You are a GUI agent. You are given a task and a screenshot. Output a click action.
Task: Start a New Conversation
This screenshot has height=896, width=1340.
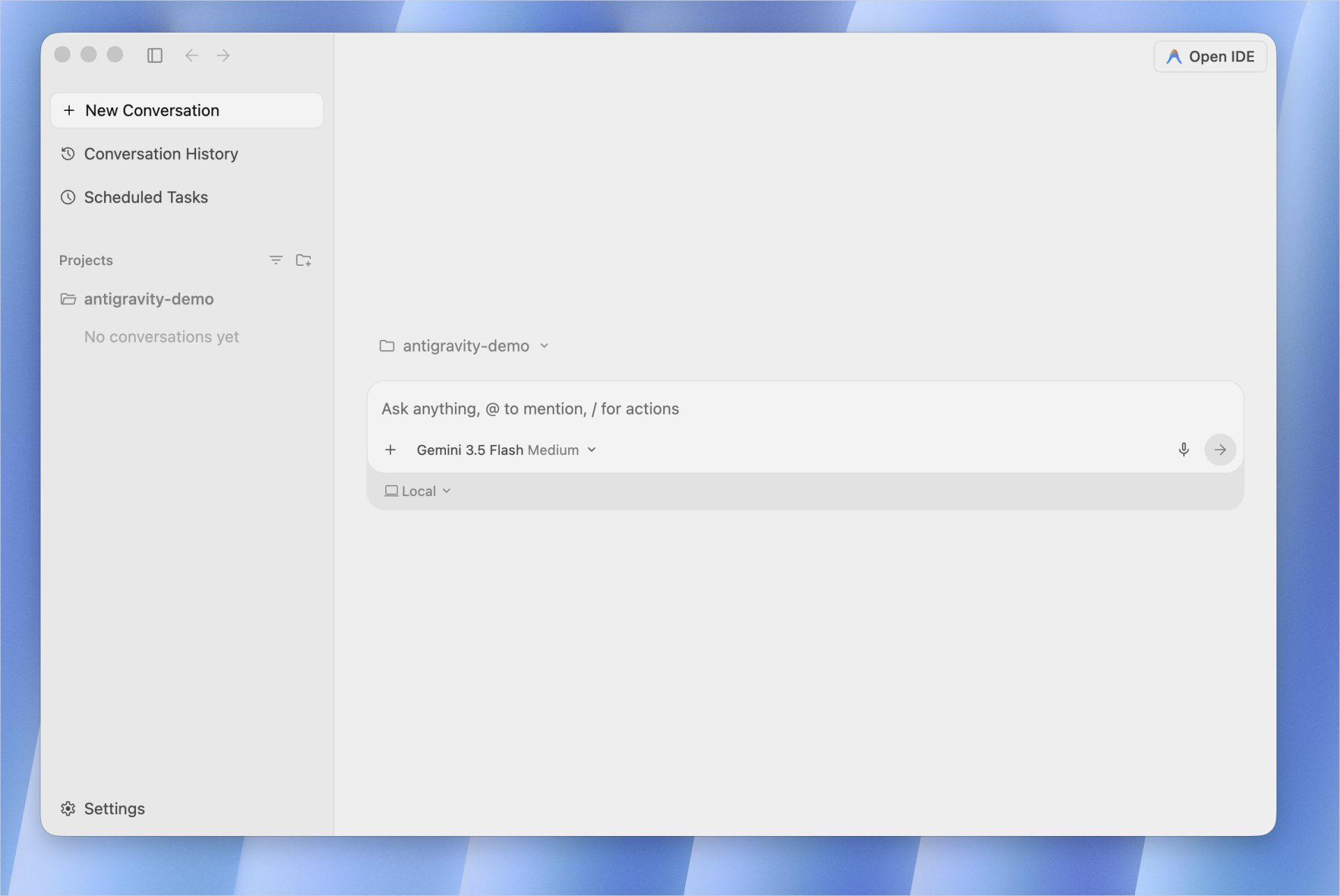coord(186,110)
